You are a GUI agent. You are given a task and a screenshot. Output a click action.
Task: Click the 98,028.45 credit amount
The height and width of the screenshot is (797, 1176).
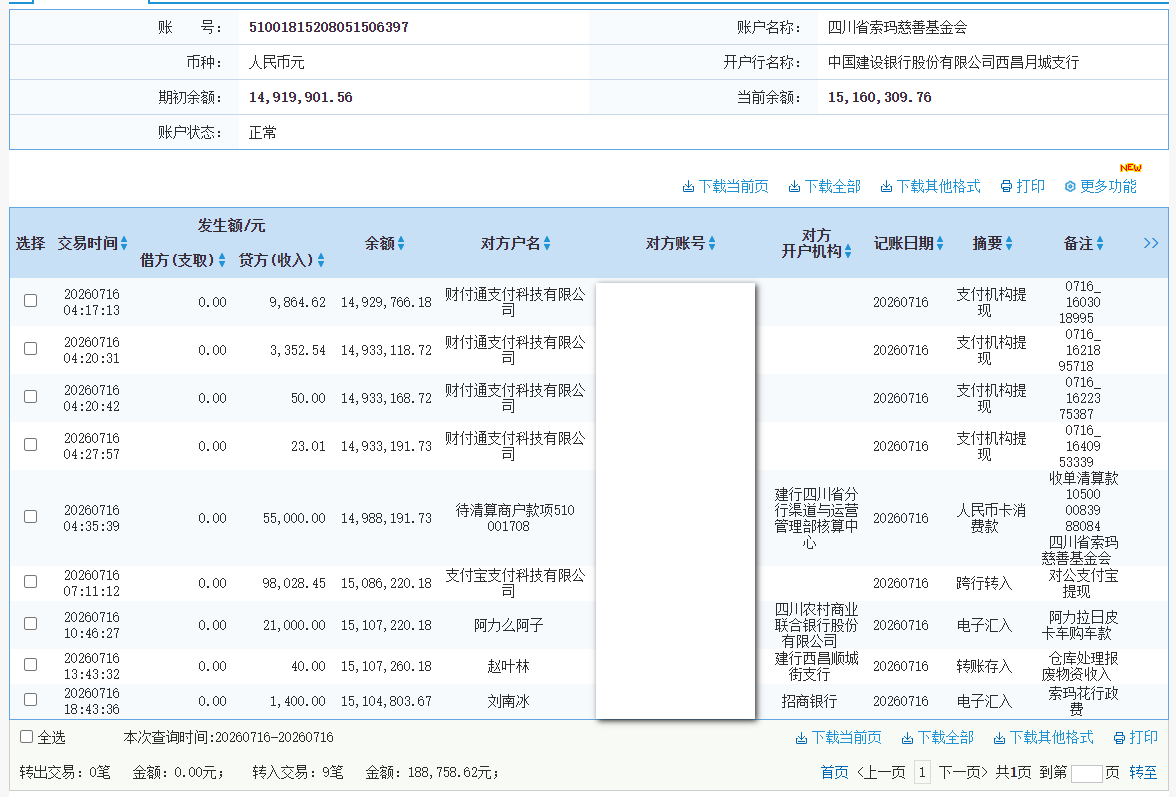tap(294, 583)
